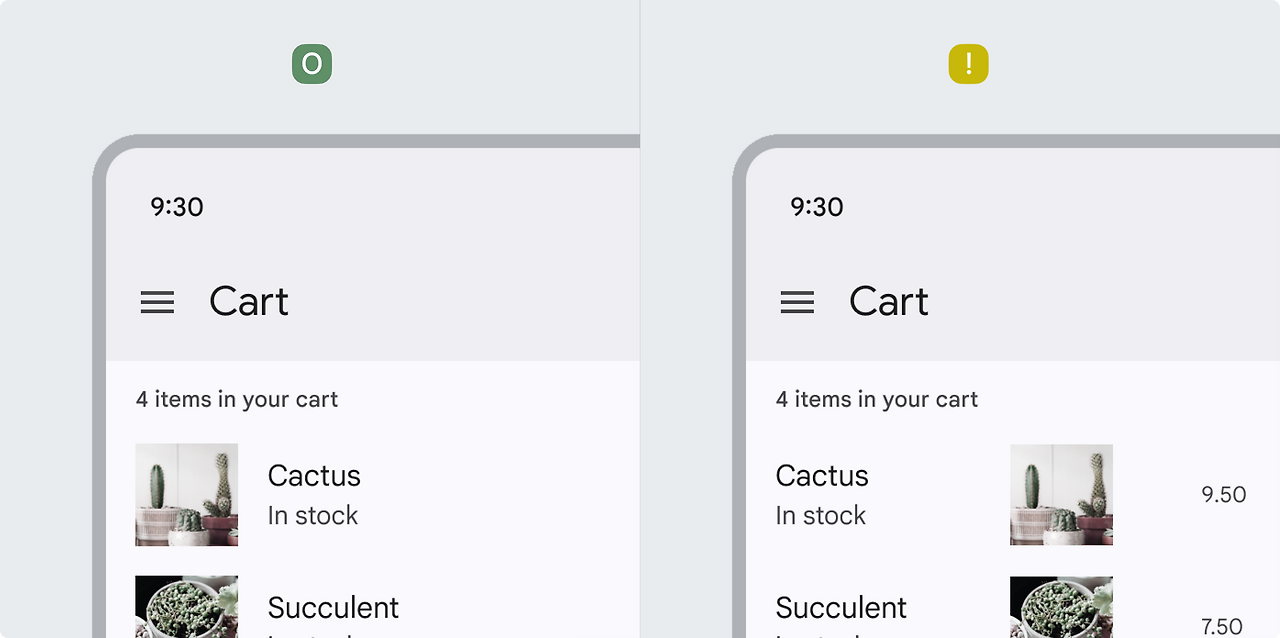Open hamburger menu in the yellow-badge mockup
Image resolution: width=1280 pixels, height=638 pixels.
(797, 302)
